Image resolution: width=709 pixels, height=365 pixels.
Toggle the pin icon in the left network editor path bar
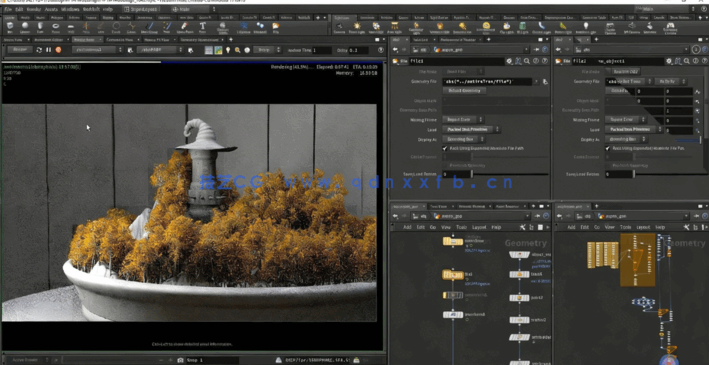pos(537,216)
